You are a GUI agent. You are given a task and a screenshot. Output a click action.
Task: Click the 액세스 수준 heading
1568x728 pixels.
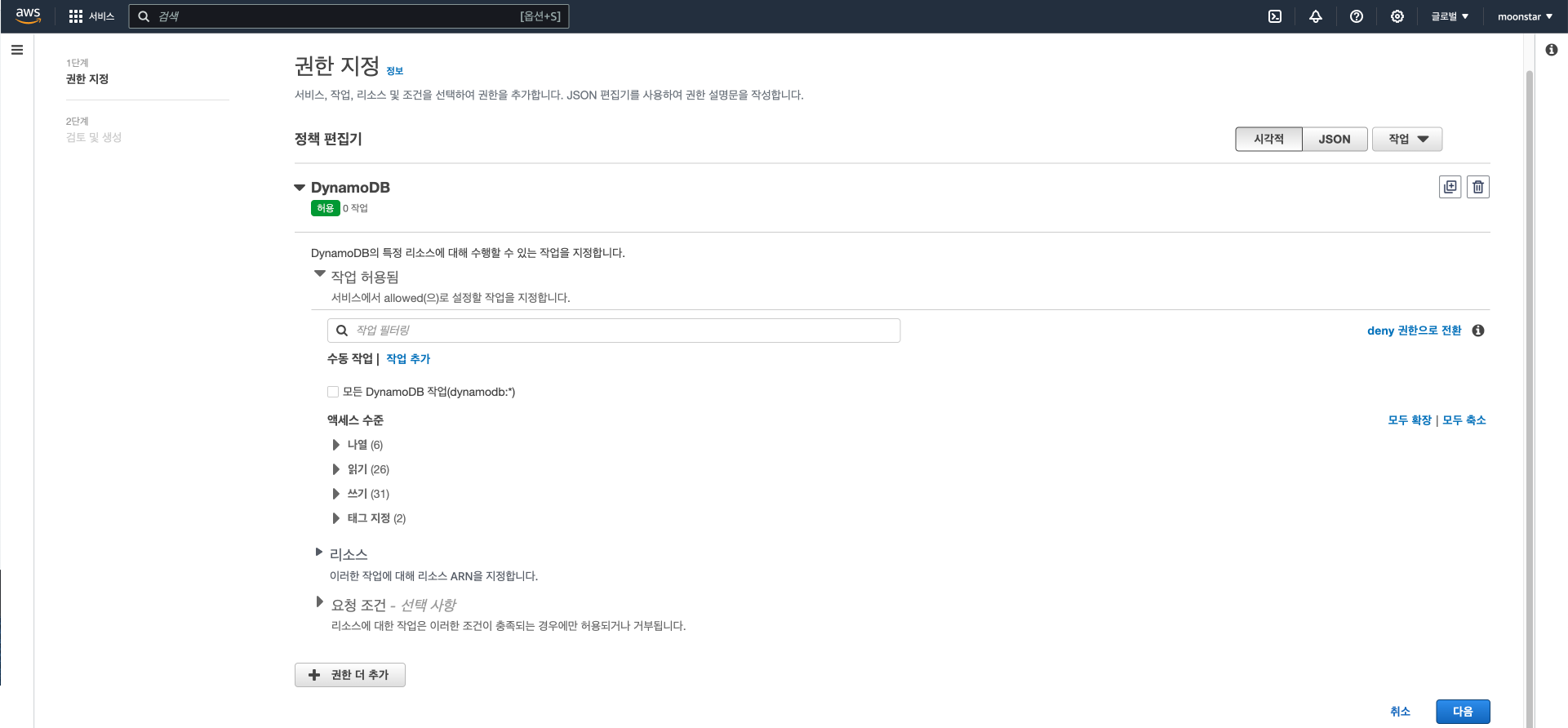pos(355,420)
